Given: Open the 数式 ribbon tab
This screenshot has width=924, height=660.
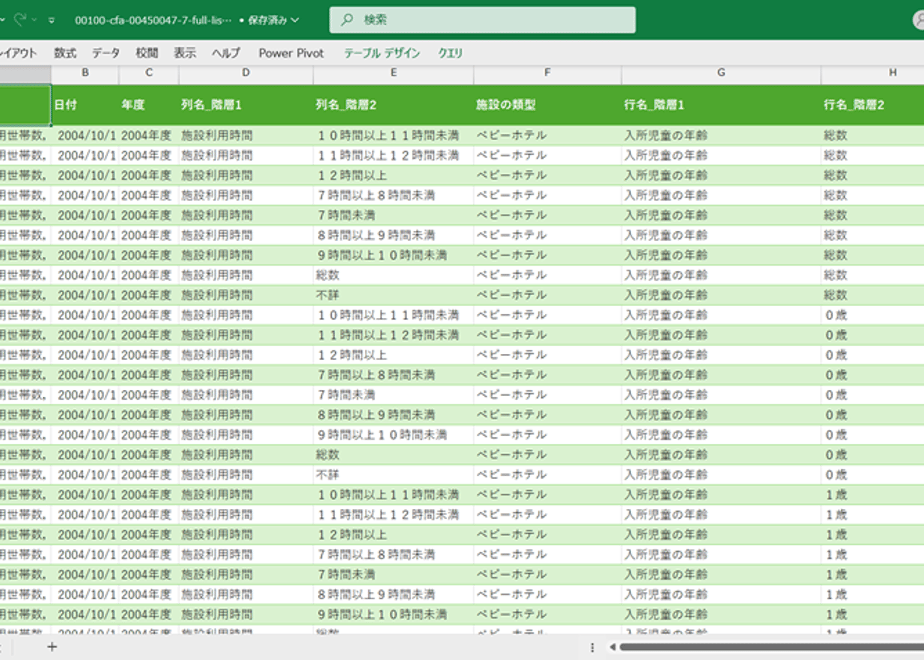Looking at the screenshot, I should [65, 53].
